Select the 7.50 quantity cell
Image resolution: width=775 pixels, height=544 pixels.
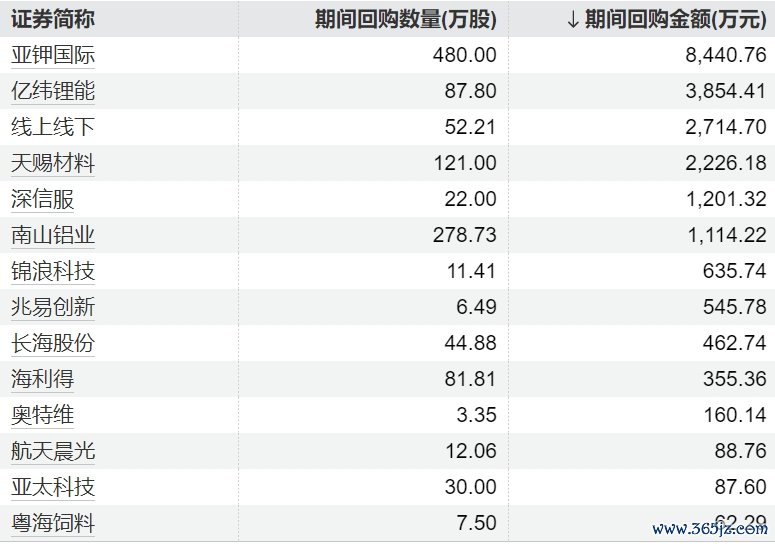[373, 524]
